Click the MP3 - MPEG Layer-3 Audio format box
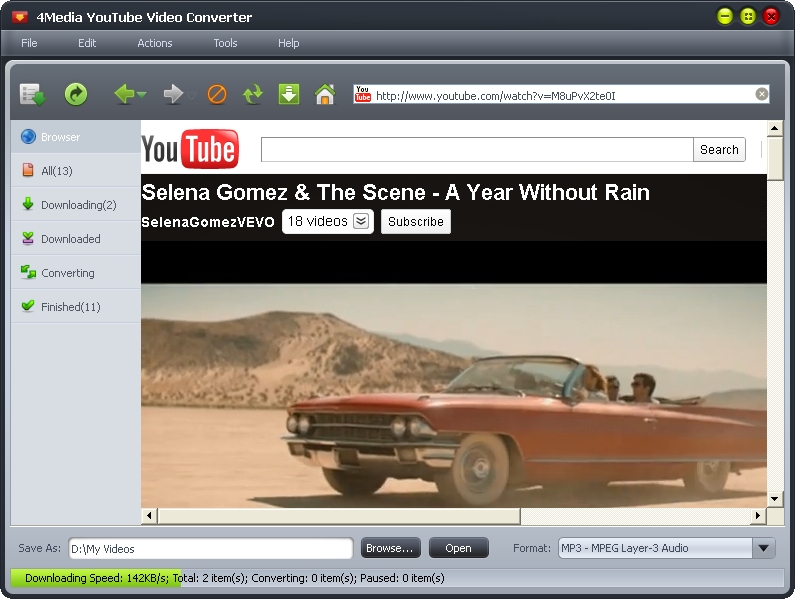 point(656,548)
